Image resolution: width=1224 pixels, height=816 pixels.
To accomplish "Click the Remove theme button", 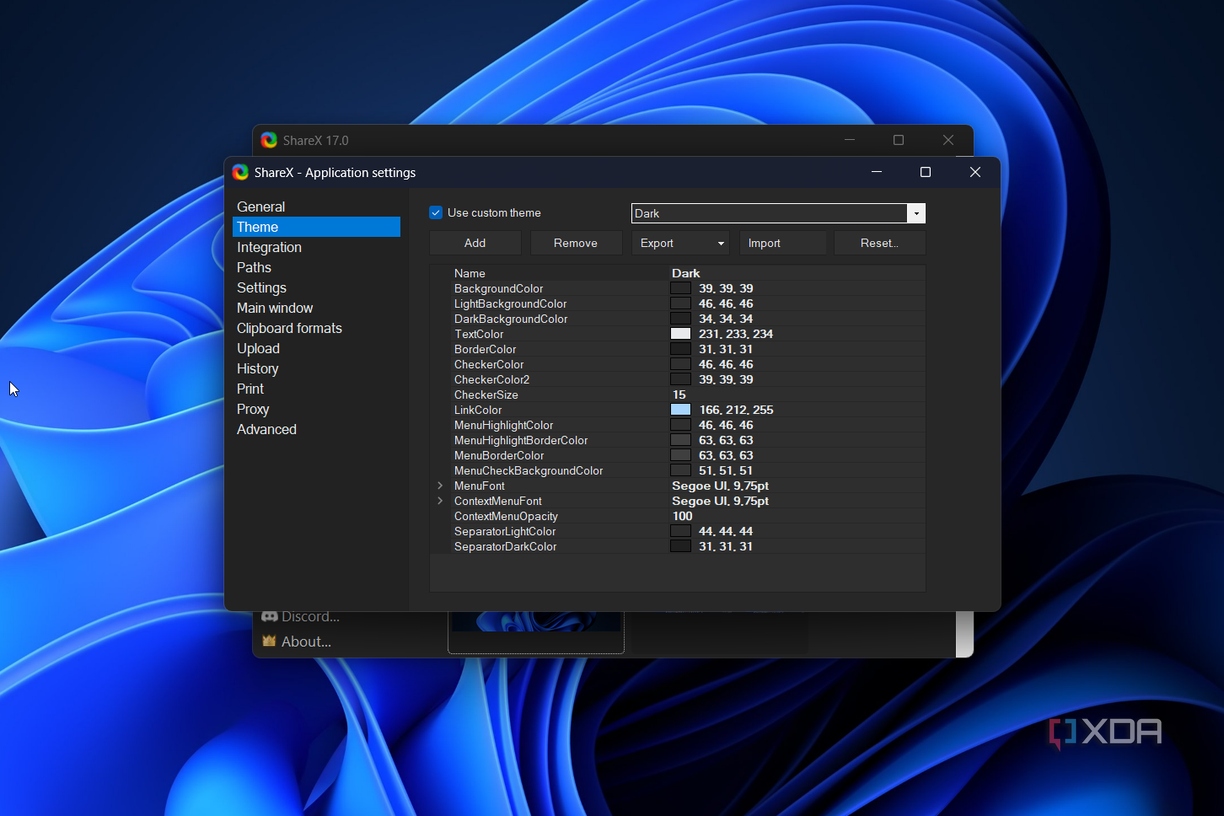I will click(x=576, y=243).
